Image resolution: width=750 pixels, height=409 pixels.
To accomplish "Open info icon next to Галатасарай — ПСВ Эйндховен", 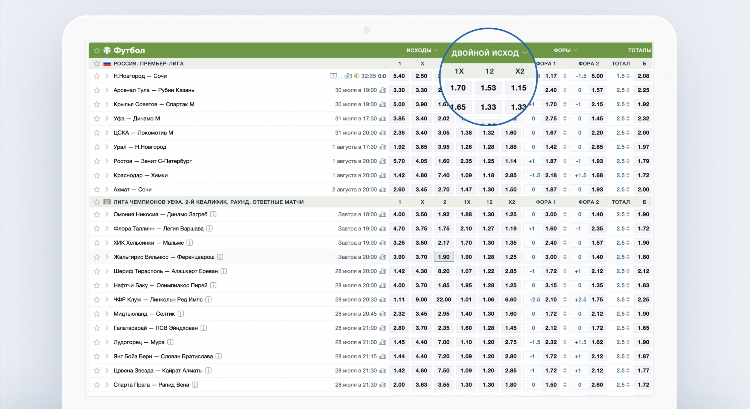I will pos(204,328).
